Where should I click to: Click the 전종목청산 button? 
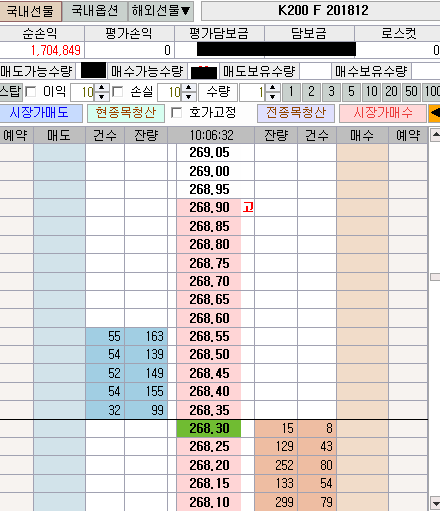tap(296, 113)
